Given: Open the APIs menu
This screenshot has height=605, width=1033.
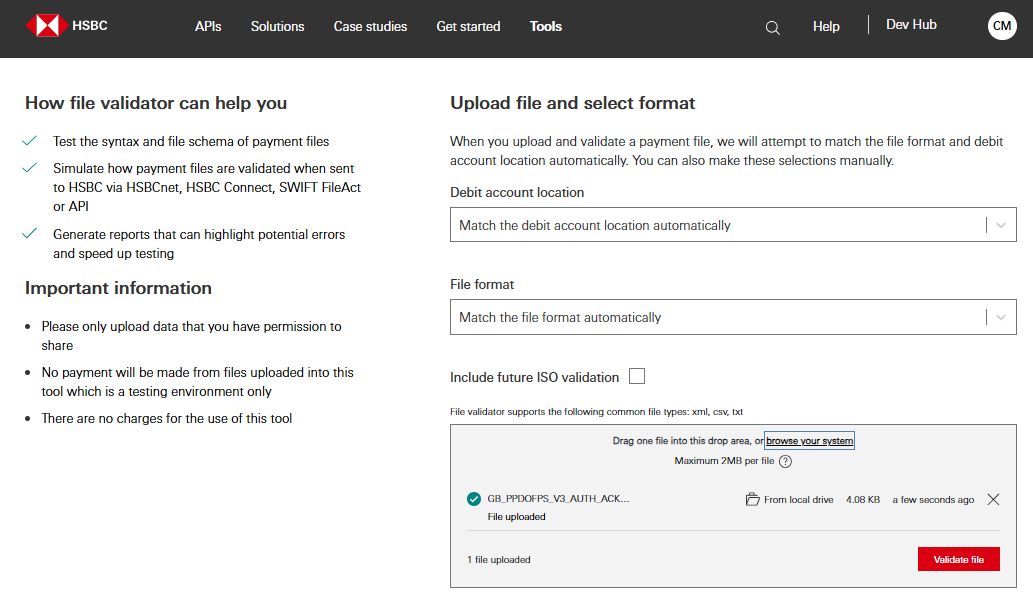Looking at the screenshot, I should 208,27.
